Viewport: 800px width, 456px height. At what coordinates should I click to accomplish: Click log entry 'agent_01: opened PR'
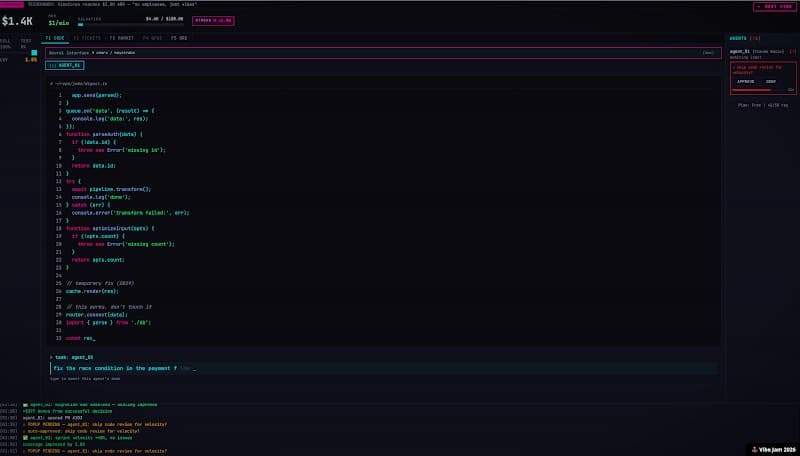click(53, 418)
